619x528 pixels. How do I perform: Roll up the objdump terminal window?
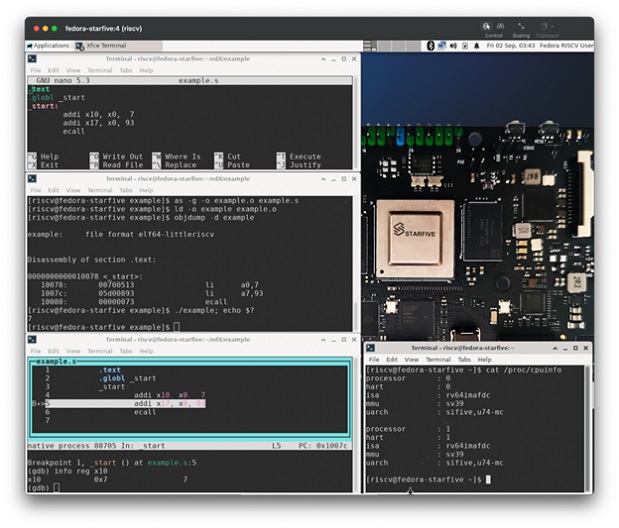pos(323,179)
